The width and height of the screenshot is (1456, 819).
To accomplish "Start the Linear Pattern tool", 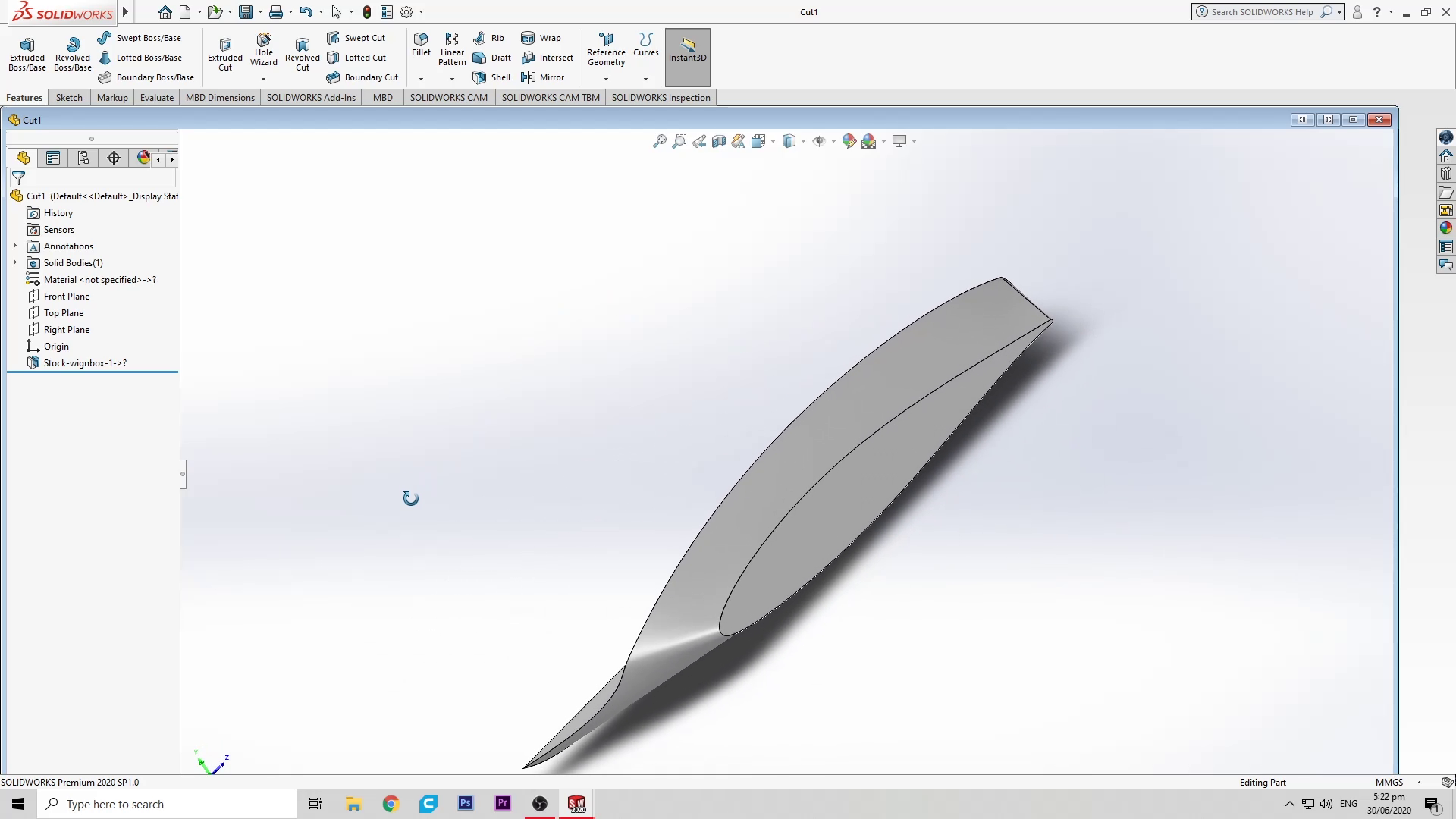I will [452, 49].
